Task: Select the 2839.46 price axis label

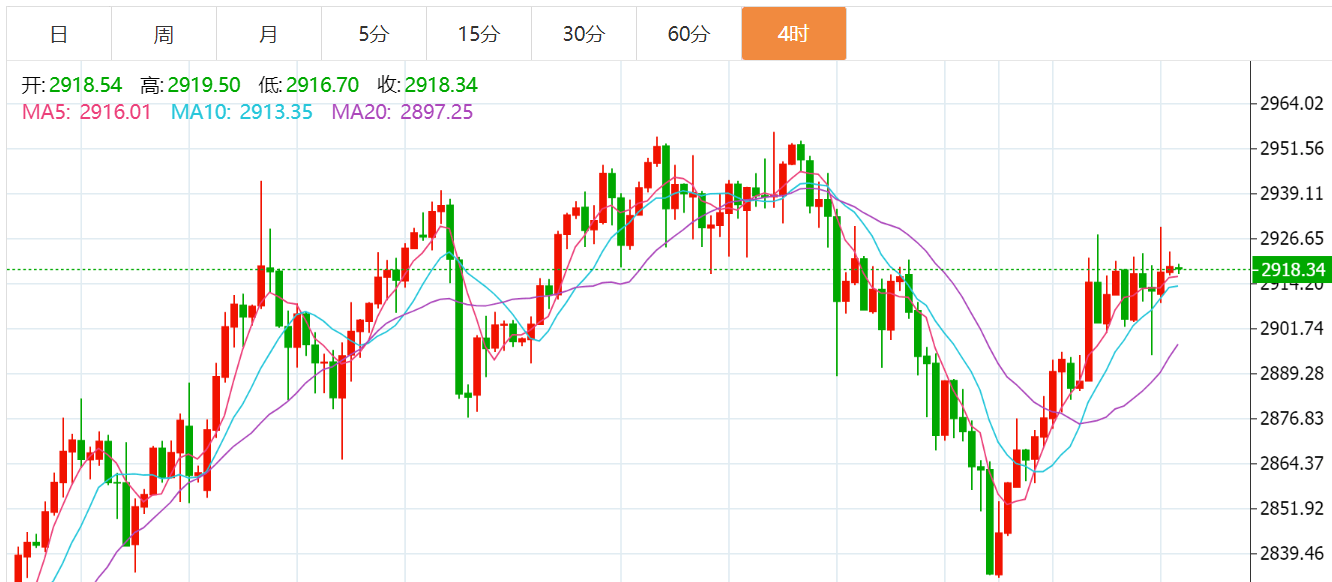Action: [x=1292, y=553]
